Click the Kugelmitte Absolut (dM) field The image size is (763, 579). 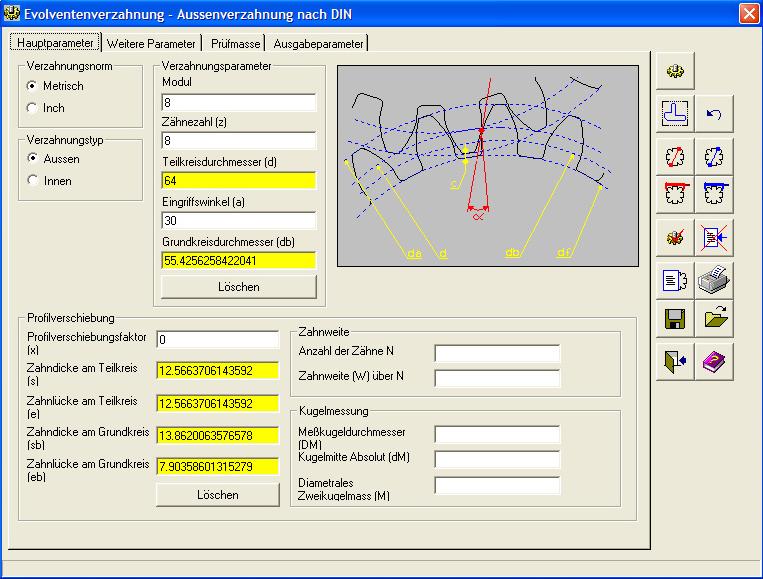coord(497,459)
